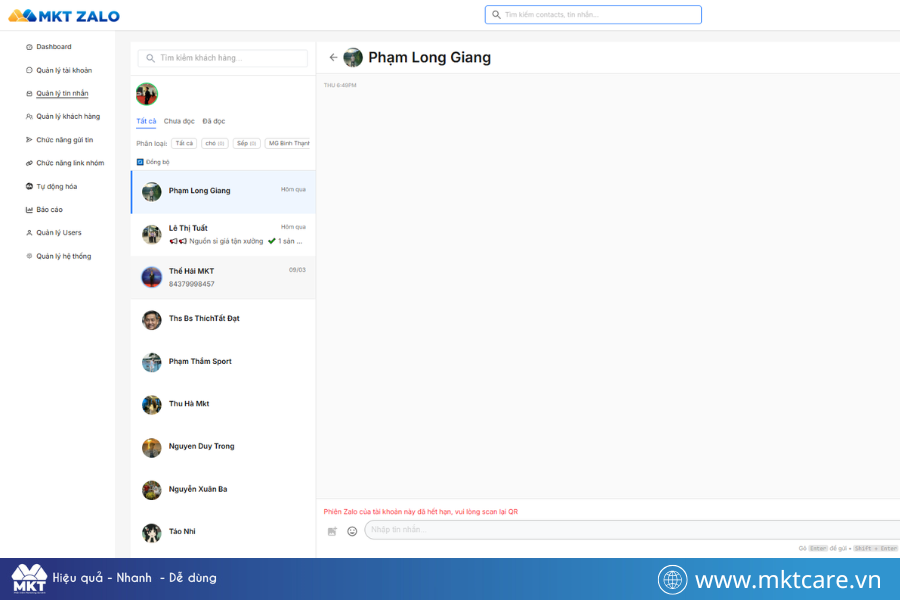Click the Báo cáo chart icon
Image resolution: width=900 pixels, height=600 pixels.
click(x=29, y=210)
